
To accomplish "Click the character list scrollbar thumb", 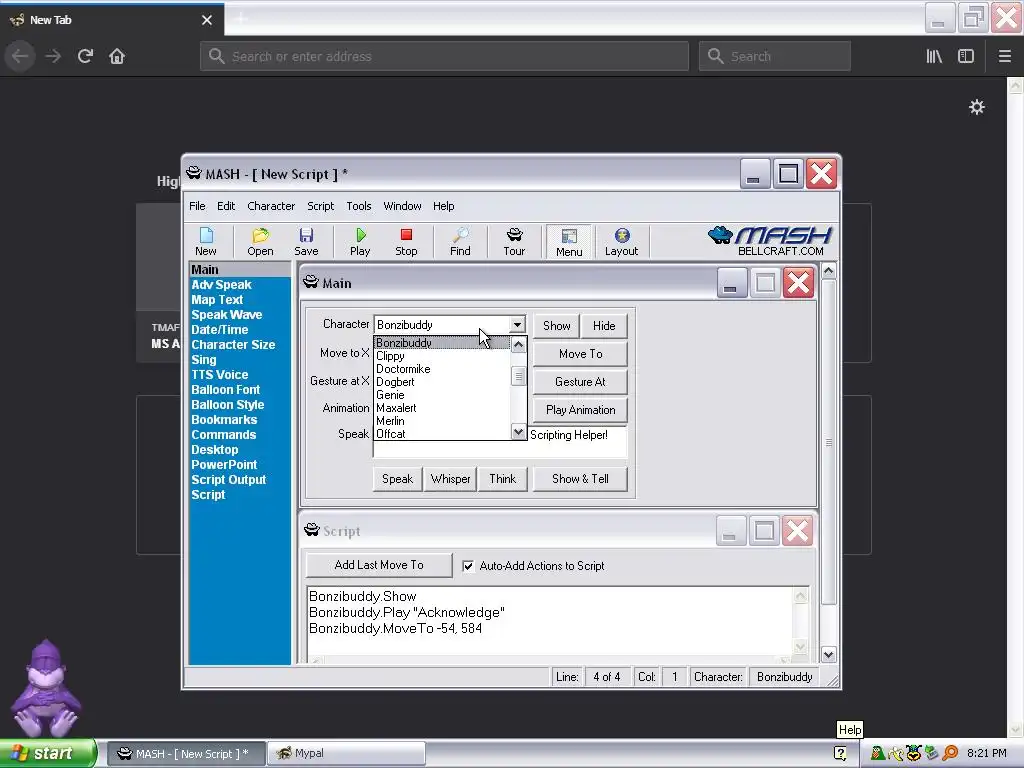I will point(519,376).
